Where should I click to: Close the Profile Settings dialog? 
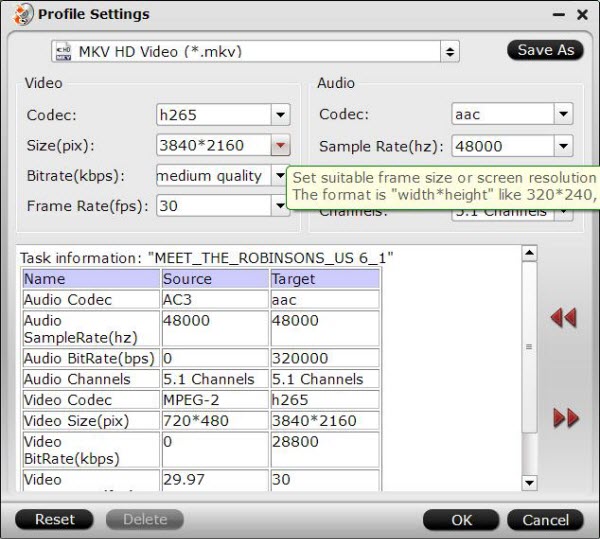[582, 15]
